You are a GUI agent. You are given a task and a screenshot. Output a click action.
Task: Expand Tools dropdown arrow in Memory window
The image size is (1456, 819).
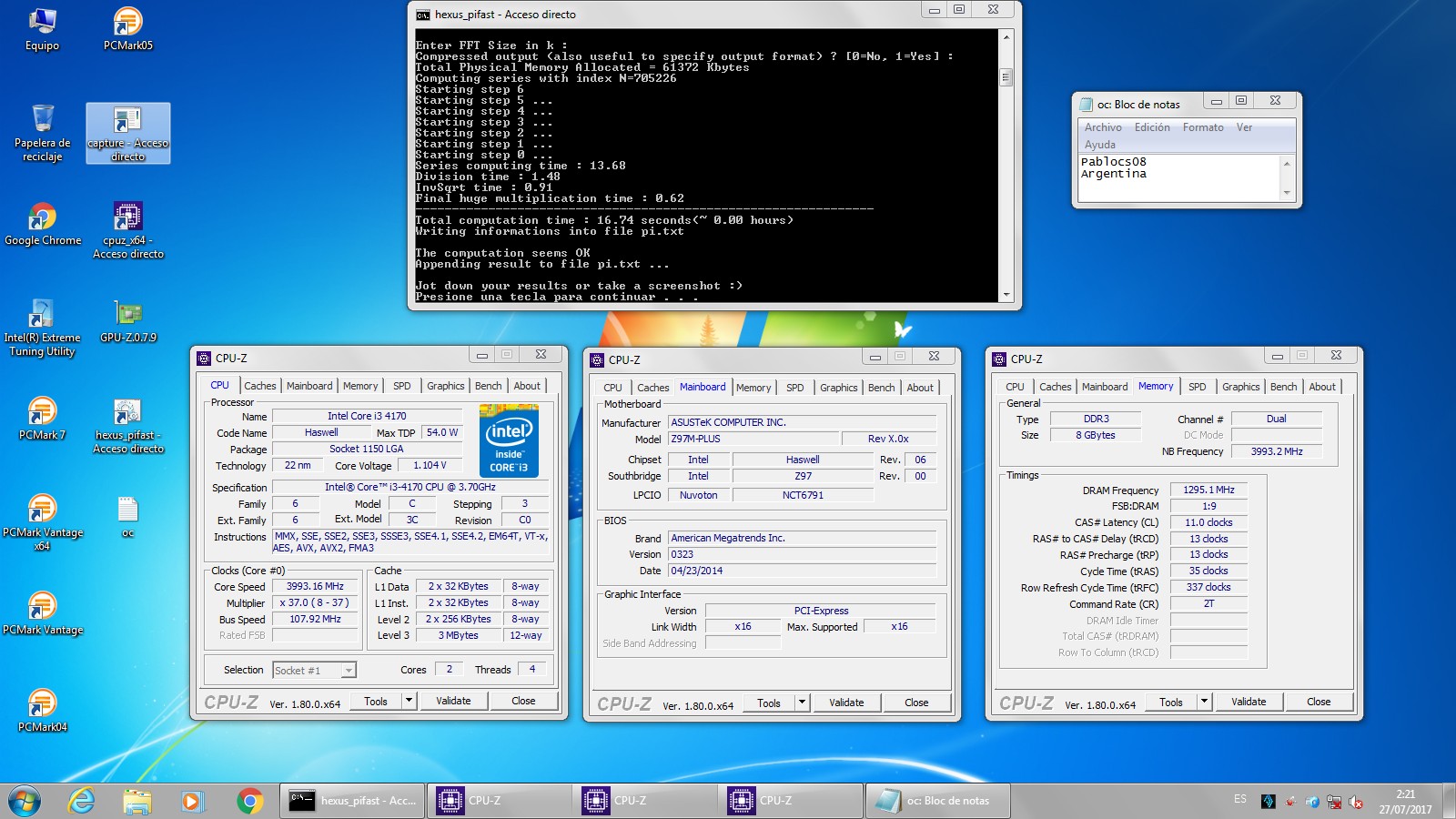tap(1205, 702)
